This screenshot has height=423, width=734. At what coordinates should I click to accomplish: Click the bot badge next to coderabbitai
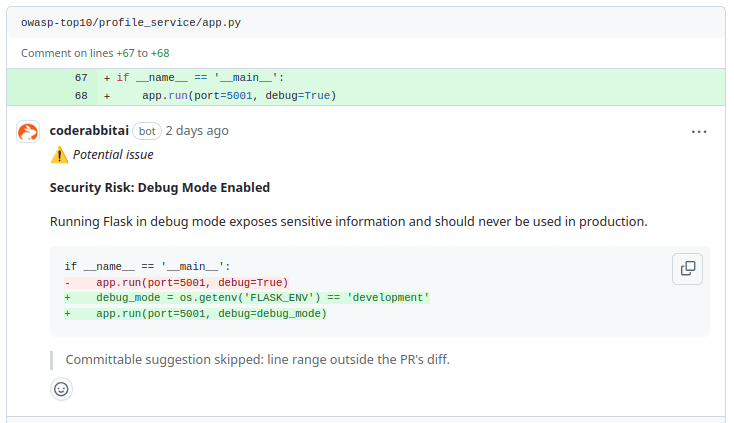tap(147, 131)
